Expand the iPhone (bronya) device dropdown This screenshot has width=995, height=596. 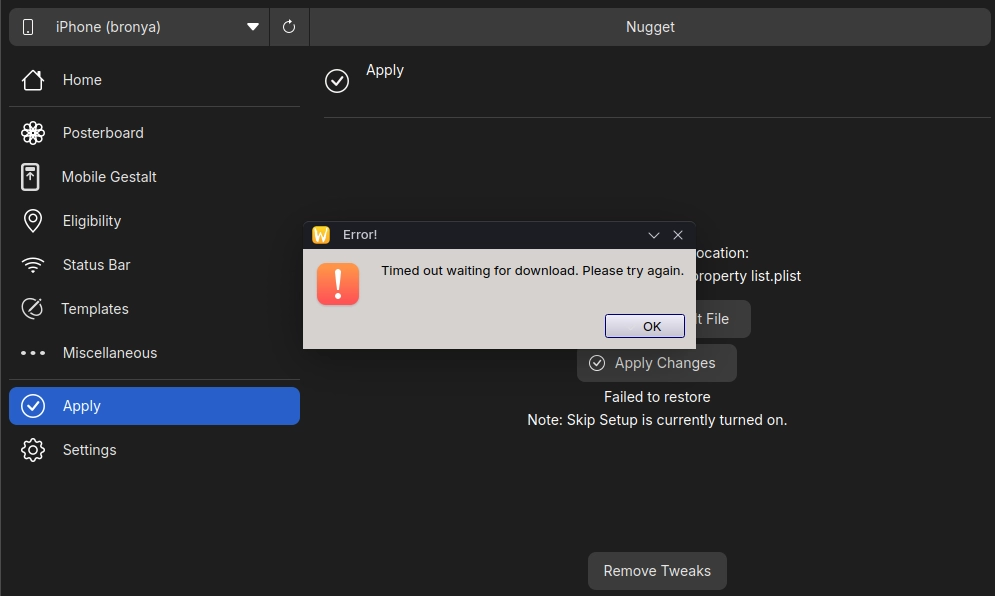[140, 27]
